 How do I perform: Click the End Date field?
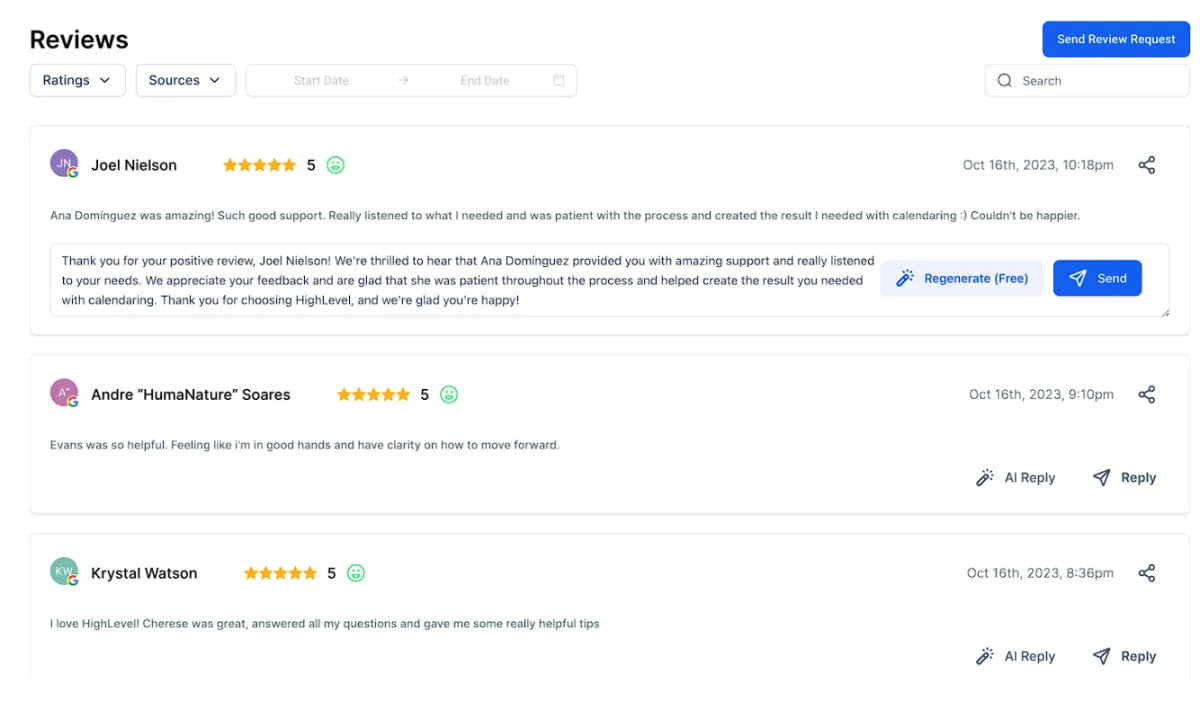485,81
